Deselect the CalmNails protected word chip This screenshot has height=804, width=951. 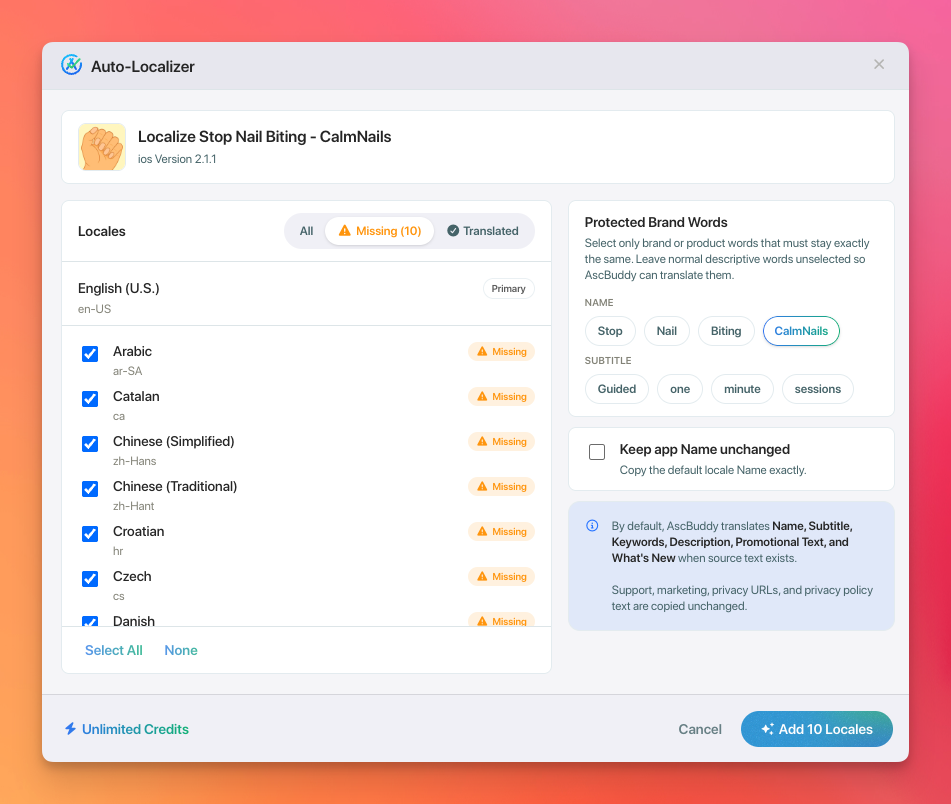coord(801,331)
